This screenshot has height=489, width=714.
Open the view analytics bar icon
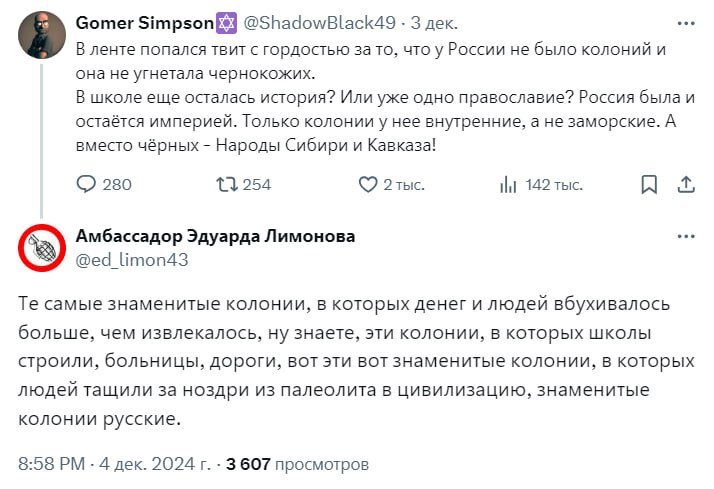(508, 184)
